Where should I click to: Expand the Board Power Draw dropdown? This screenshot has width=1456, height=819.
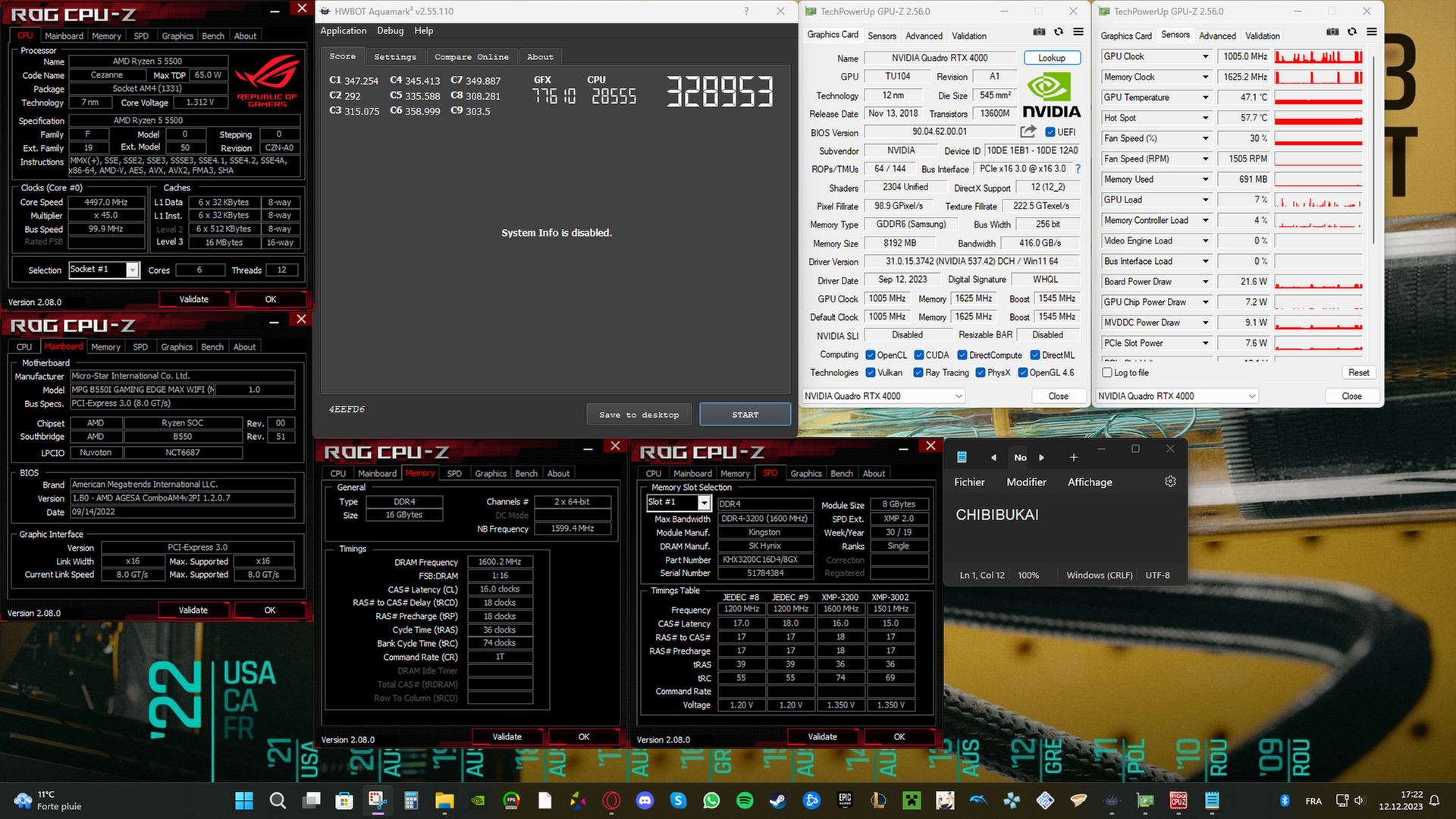click(x=1206, y=281)
